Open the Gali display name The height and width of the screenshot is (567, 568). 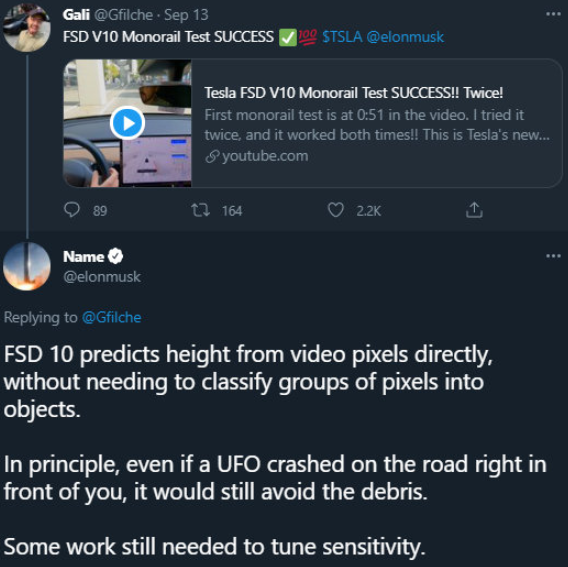pyautogui.click(x=76, y=15)
